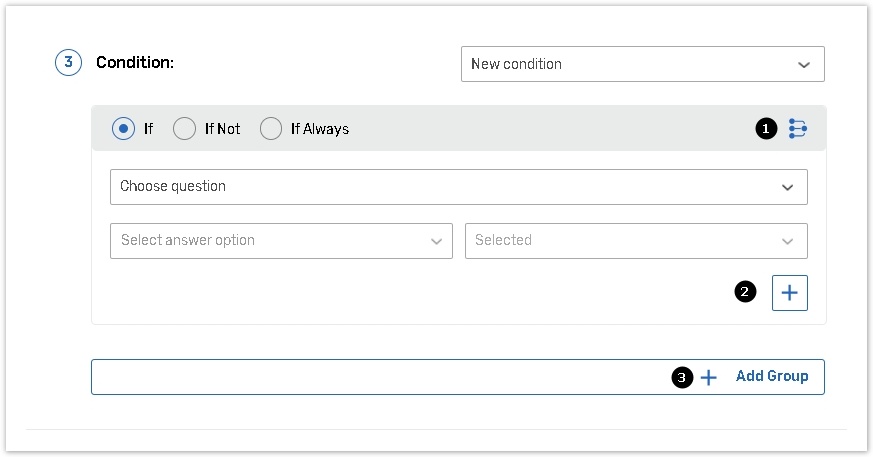873x457 pixels.
Task: Select the "If" radio button
Action: pos(123,129)
